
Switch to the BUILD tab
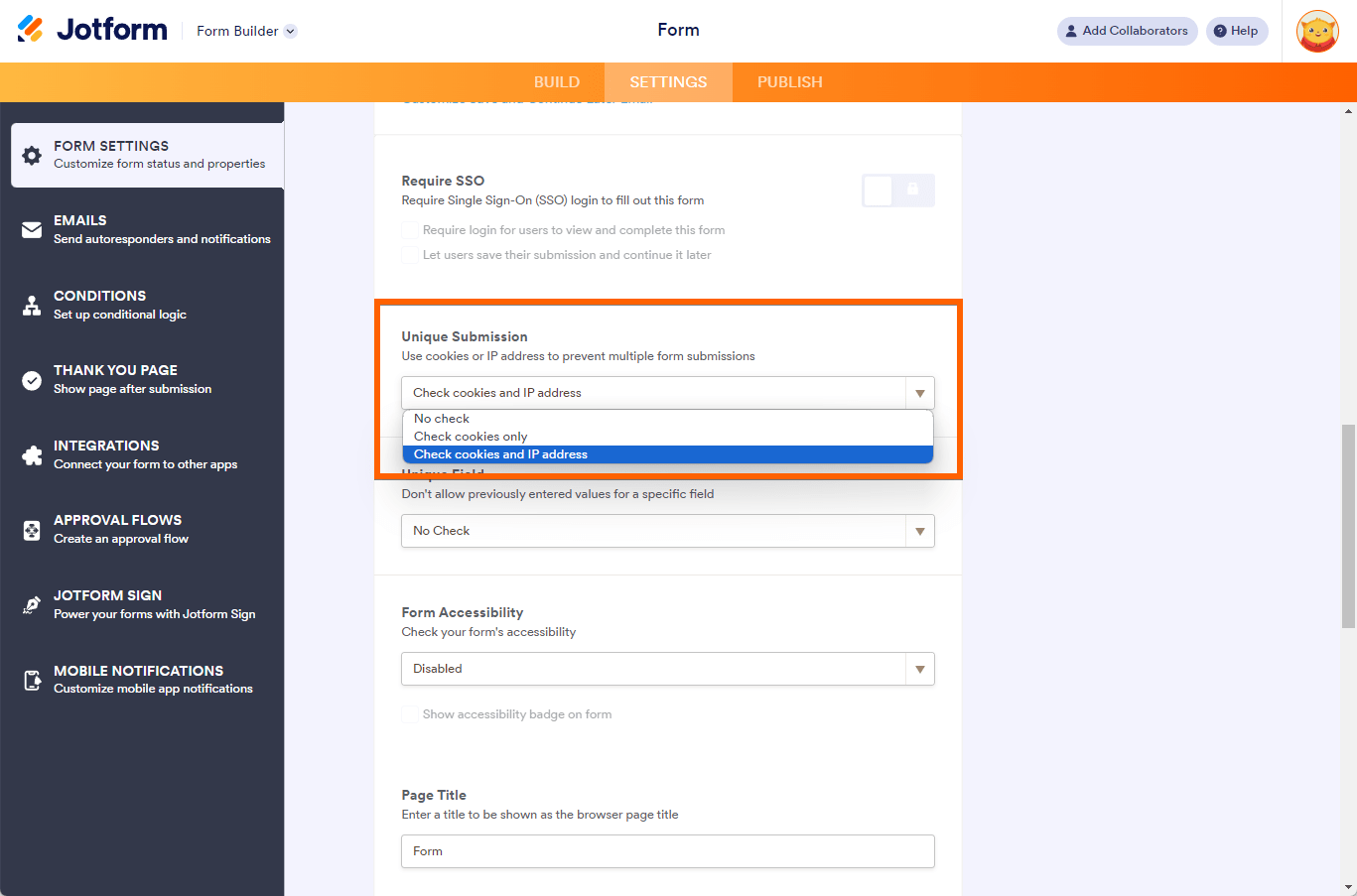(x=556, y=82)
